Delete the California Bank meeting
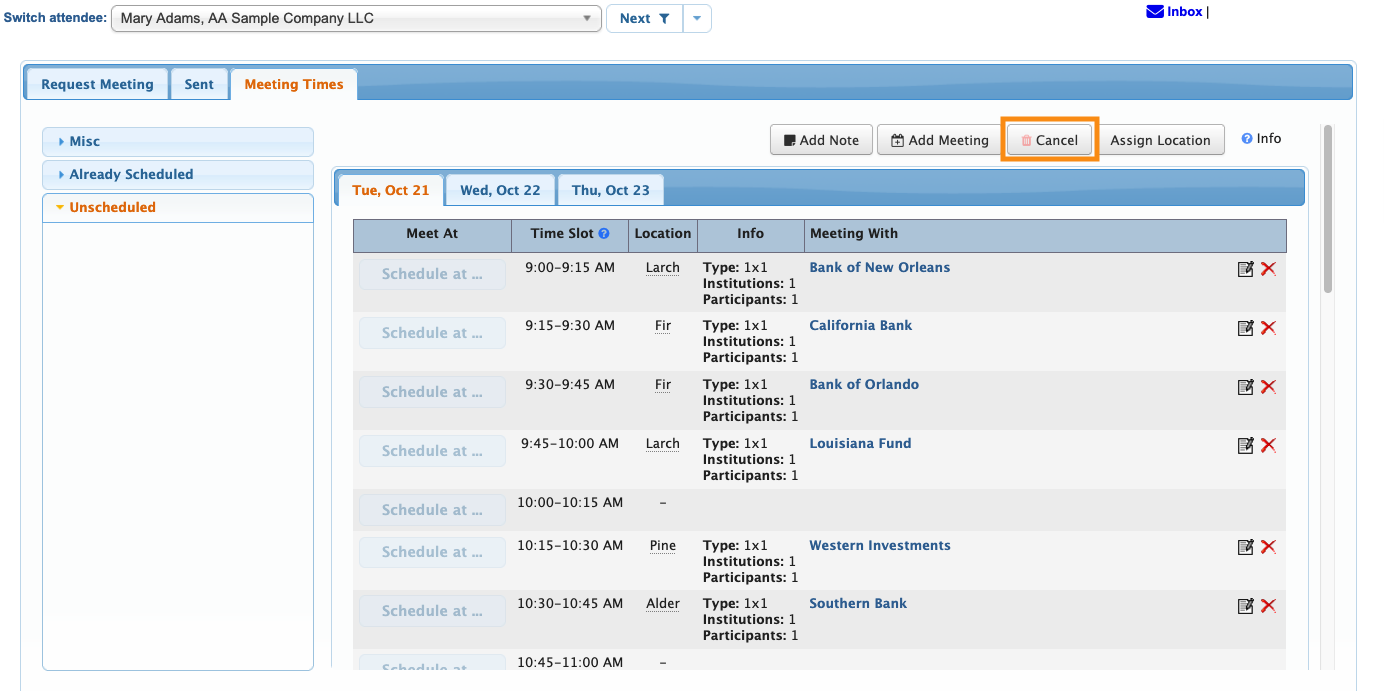This screenshot has height=691, width=1384. (x=1268, y=328)
